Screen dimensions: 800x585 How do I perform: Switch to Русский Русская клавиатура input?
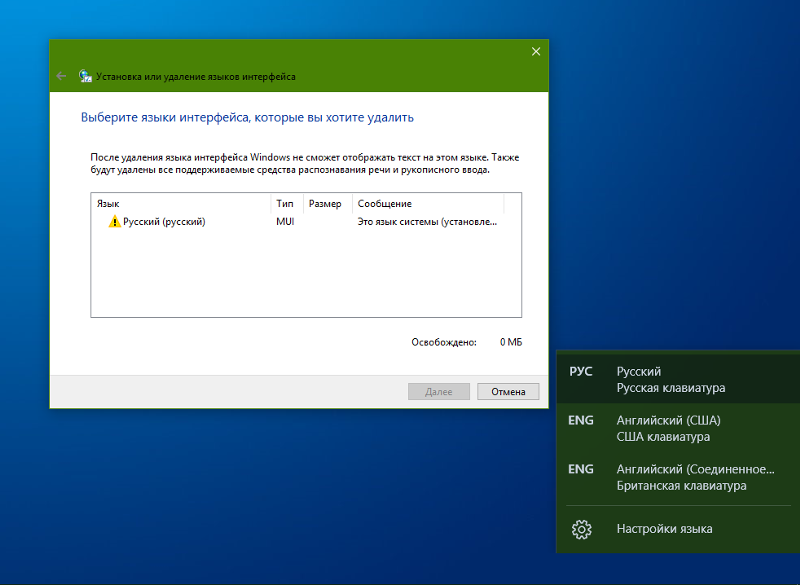pos(678,379)
